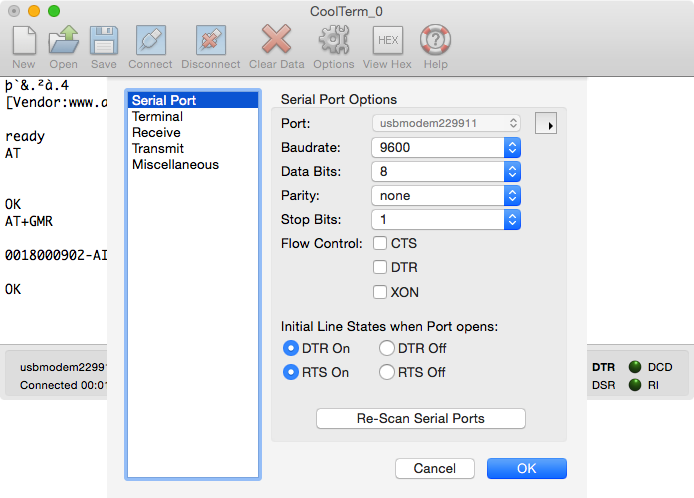This screenshot has width=694, height=498.
Task: Click the Connect plug icon
Action: point(150,40)
